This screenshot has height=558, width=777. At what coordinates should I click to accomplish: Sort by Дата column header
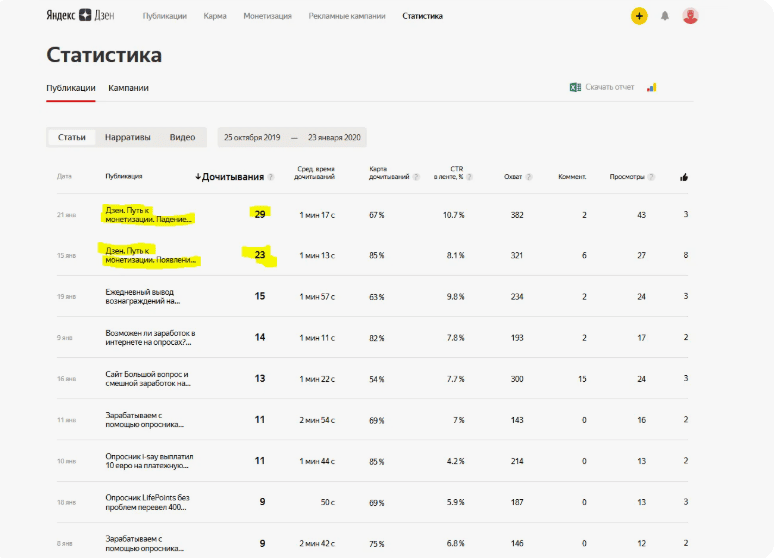coord(64,176)
